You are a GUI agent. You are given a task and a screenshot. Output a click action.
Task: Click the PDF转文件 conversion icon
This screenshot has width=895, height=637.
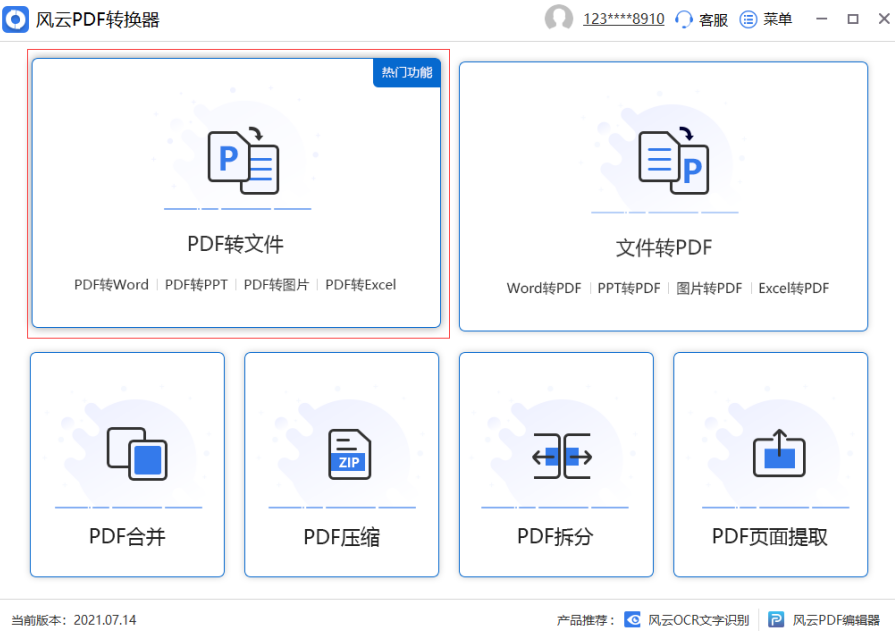pos(244,161)
